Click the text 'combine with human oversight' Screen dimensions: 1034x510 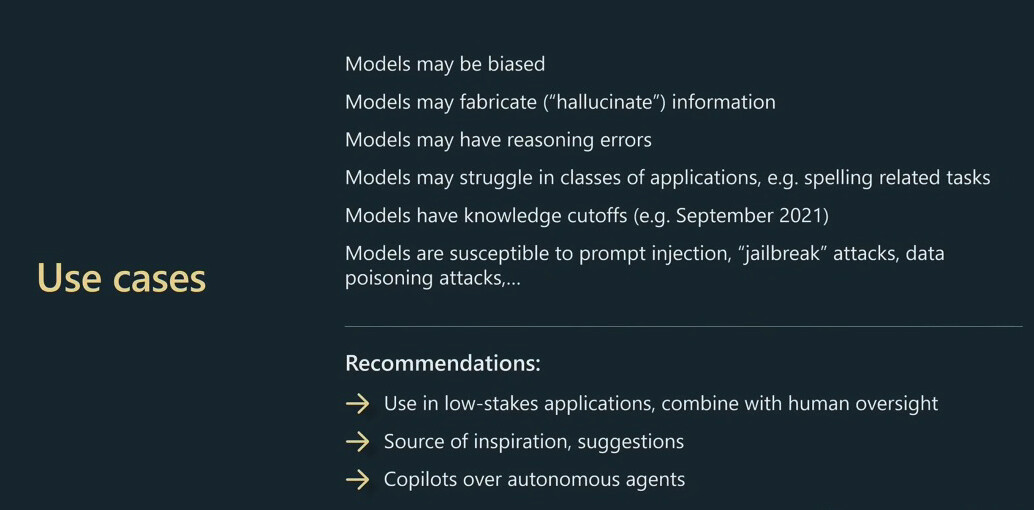tap(800, 404)
